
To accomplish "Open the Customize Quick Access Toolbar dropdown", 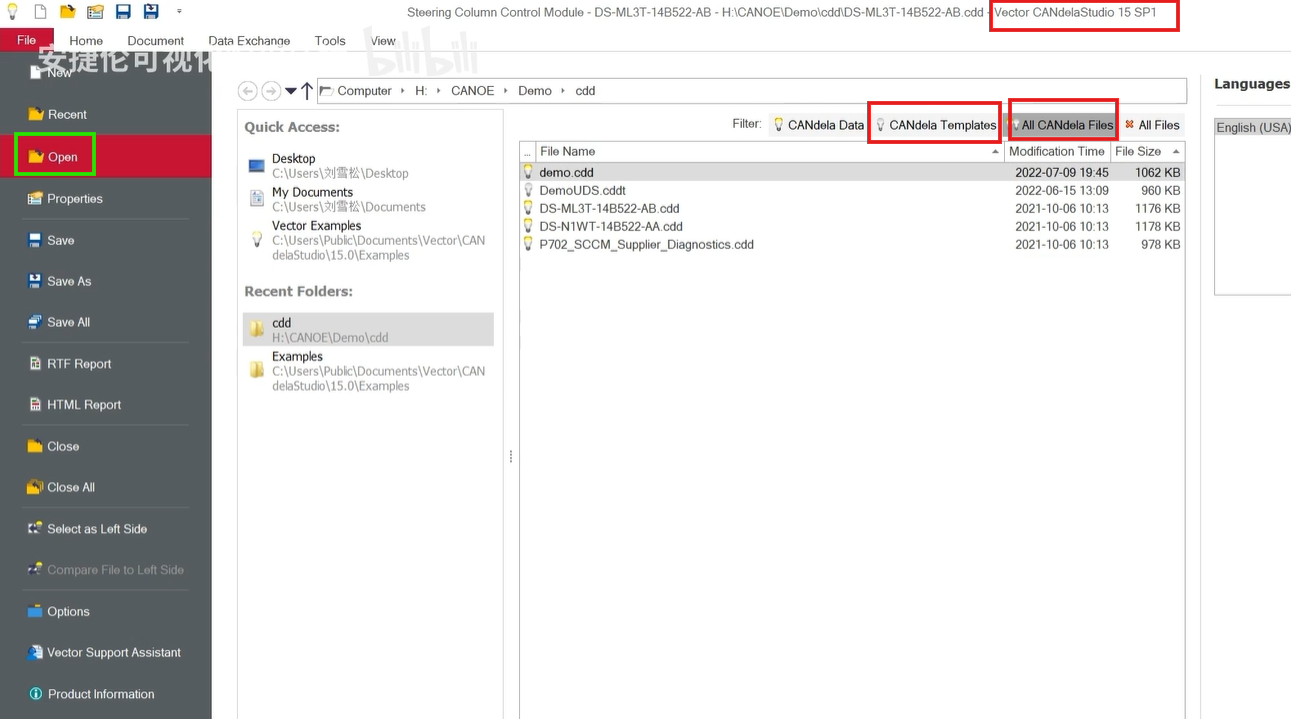I will tap(179, 12).
